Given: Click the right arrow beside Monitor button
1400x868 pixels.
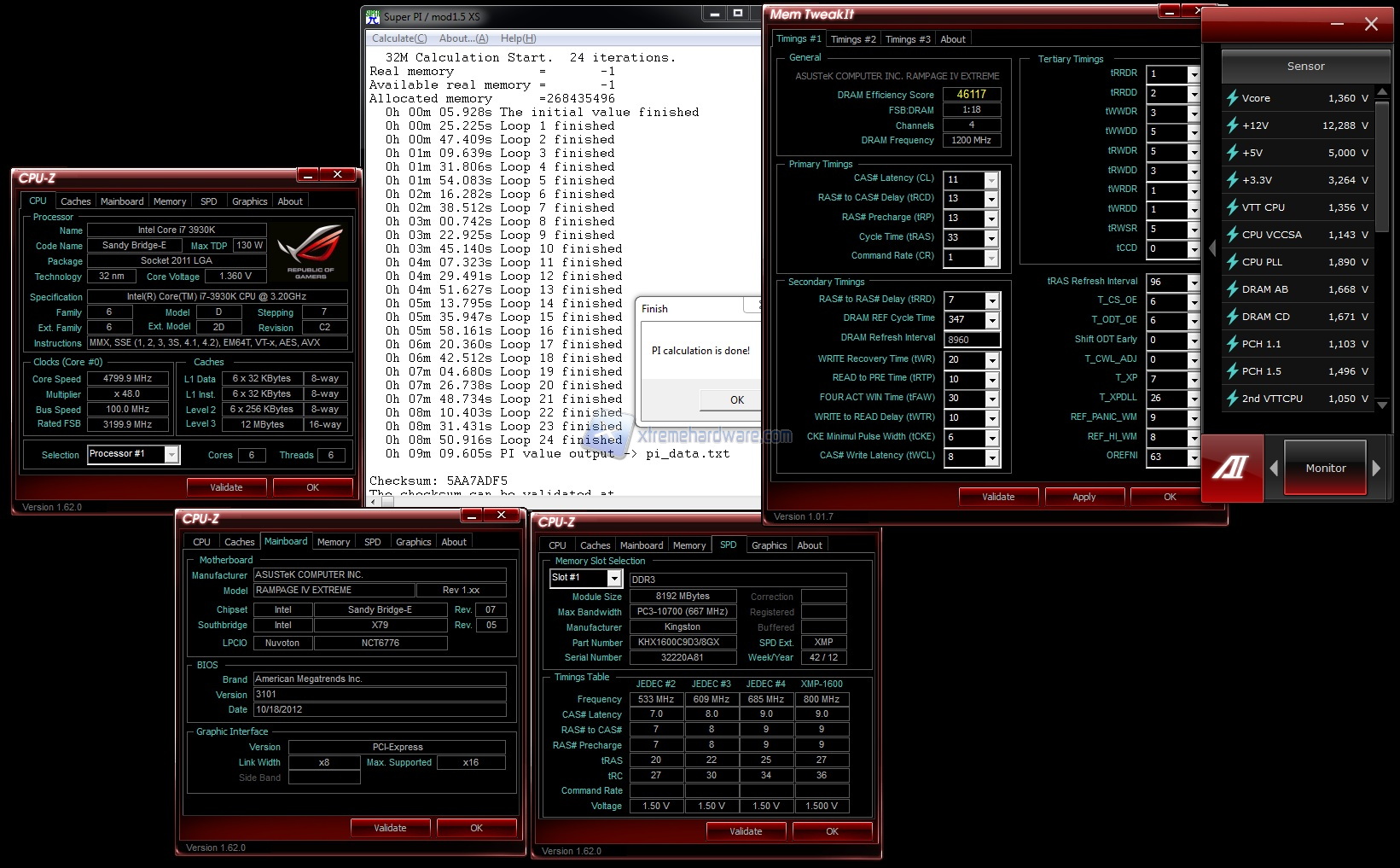Looking at the screenshot, I should 1375,468.
